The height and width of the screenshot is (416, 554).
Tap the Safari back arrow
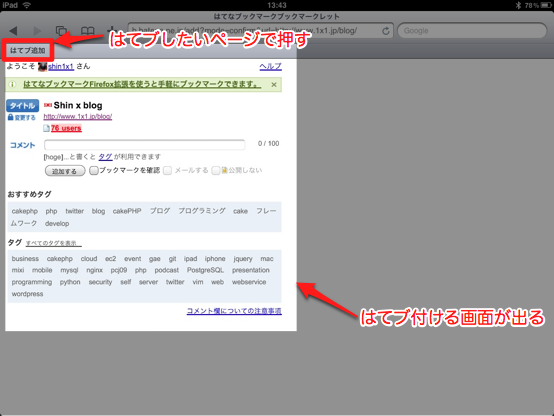13,31
